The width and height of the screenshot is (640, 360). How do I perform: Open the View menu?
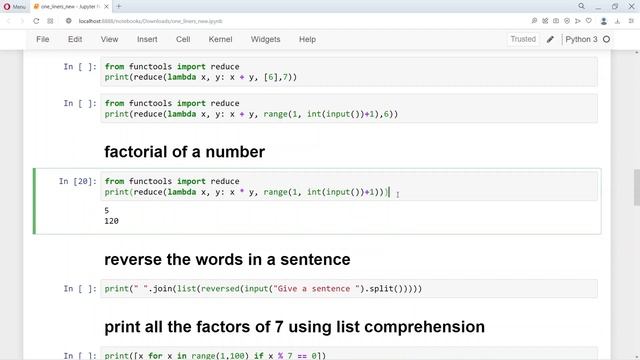coord(109,39)
